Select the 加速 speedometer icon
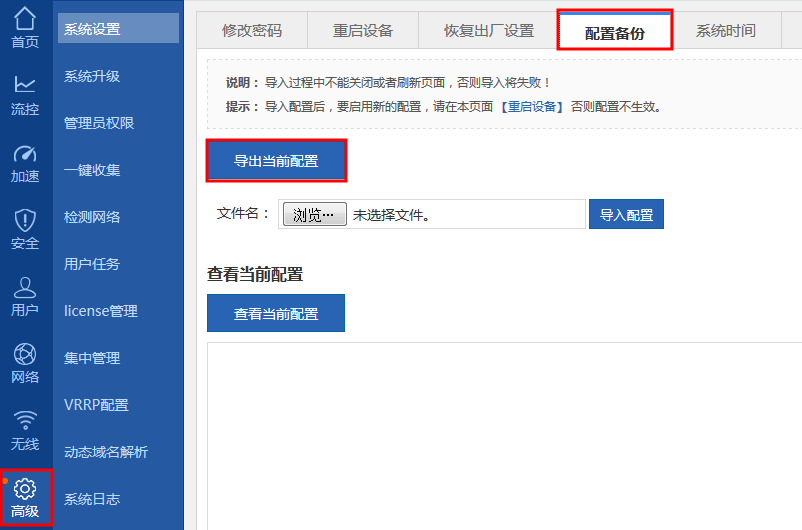Image resolution: width=802 pixels, height=530 pixels. tap(26, 154)
